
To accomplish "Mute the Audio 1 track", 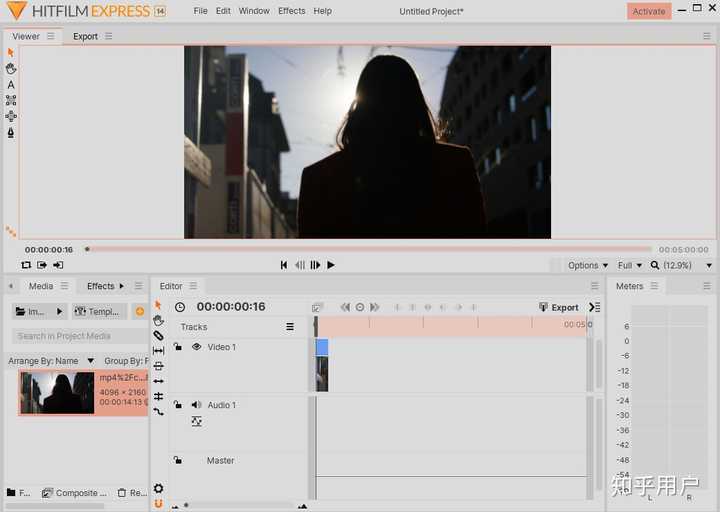I will point(196,405).
